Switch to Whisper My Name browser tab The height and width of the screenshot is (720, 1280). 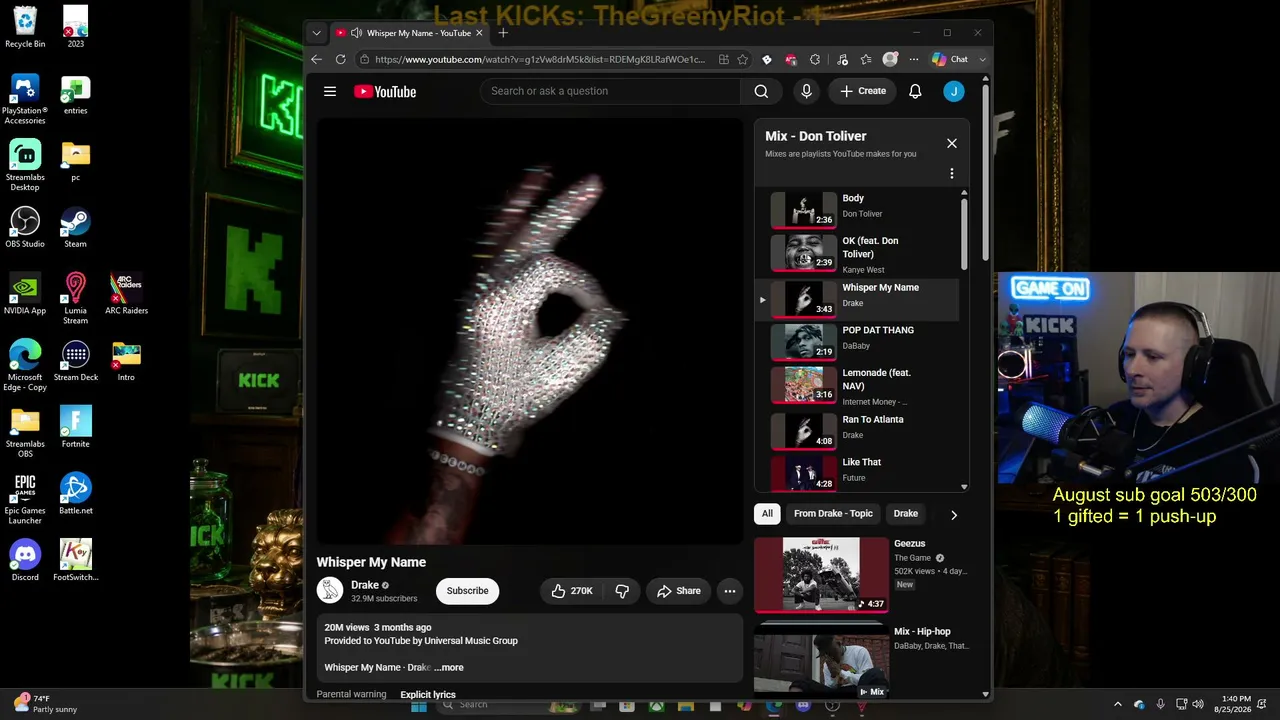[x=410, y=33]
